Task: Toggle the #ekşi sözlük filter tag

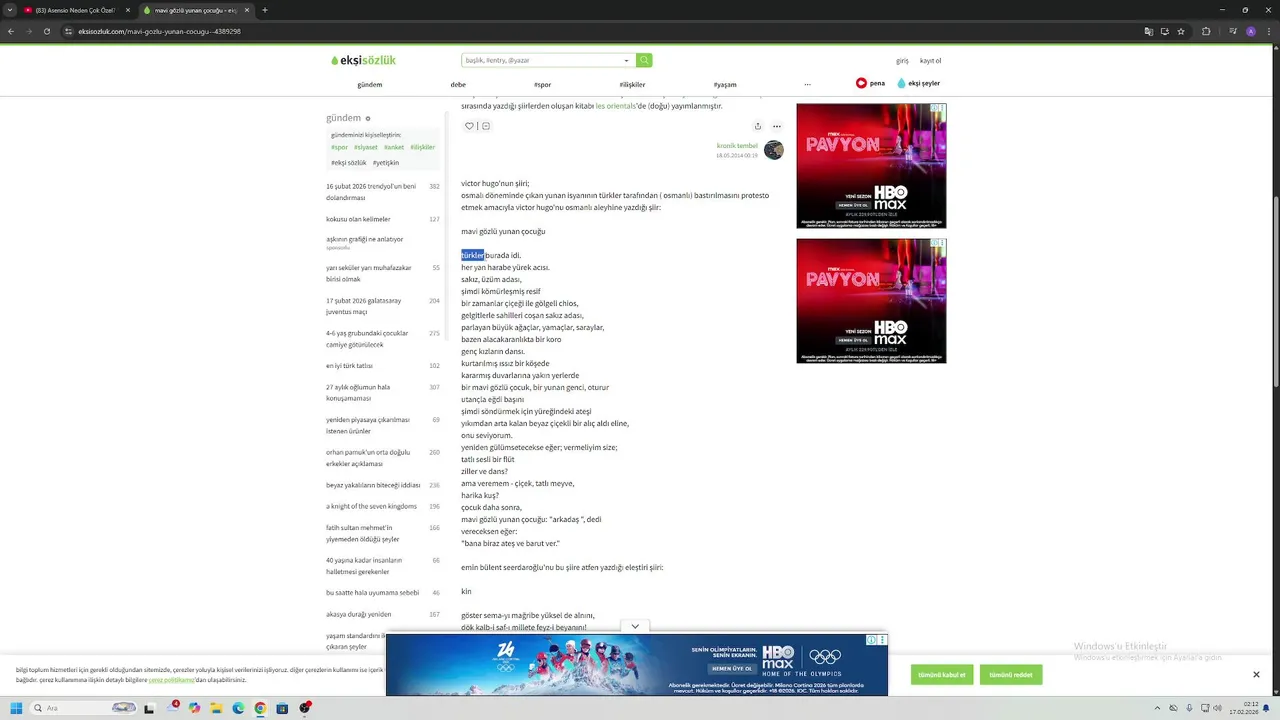Action: (x=349, y=162)
